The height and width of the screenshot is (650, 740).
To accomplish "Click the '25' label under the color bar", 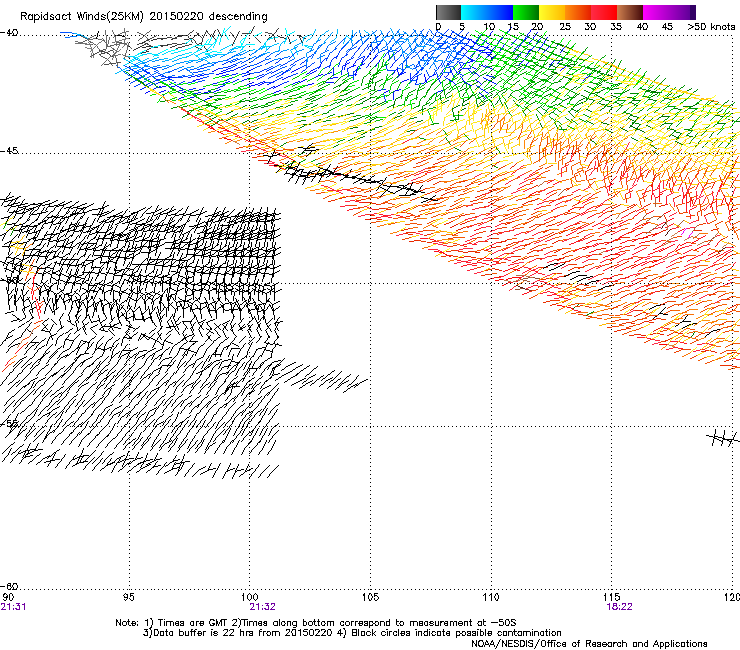I will pos(565,27).
